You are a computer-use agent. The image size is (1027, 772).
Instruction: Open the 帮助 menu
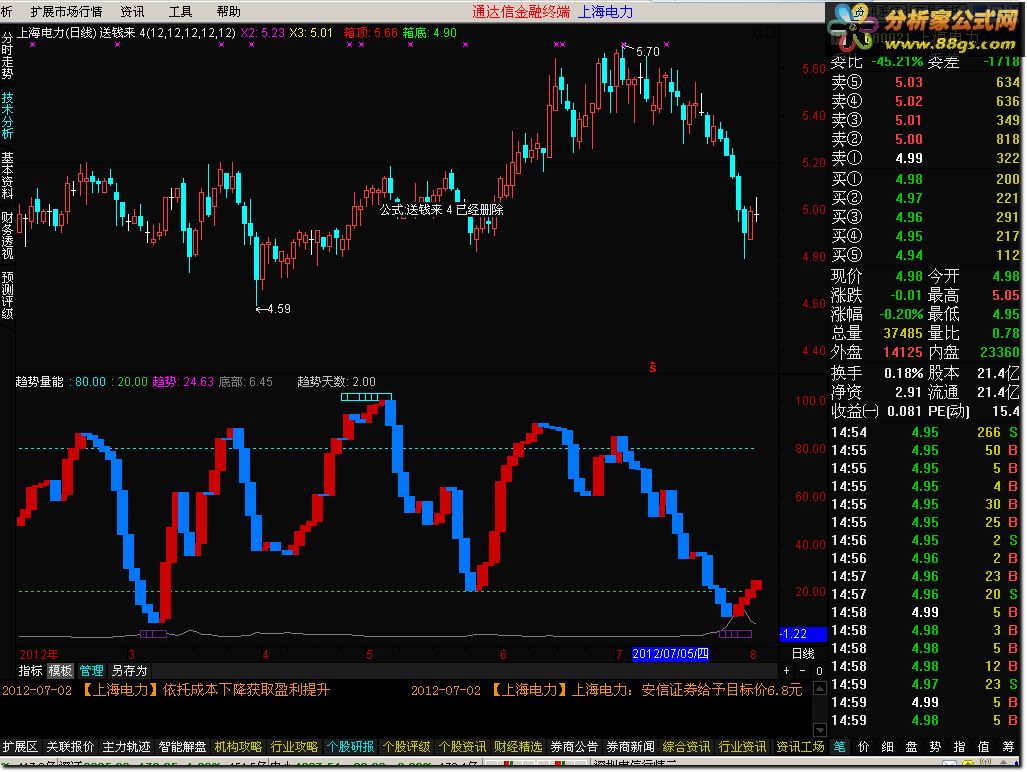pos(228,11)
